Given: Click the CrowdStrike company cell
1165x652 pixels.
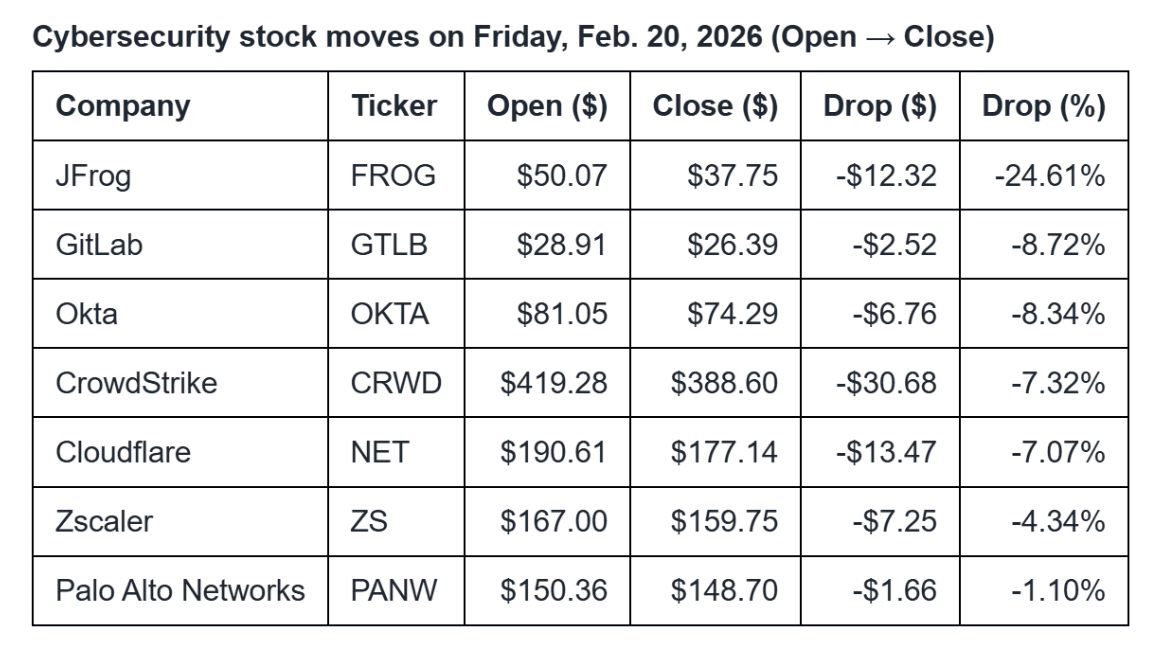Looking at the screenshot, I should 136,383.
